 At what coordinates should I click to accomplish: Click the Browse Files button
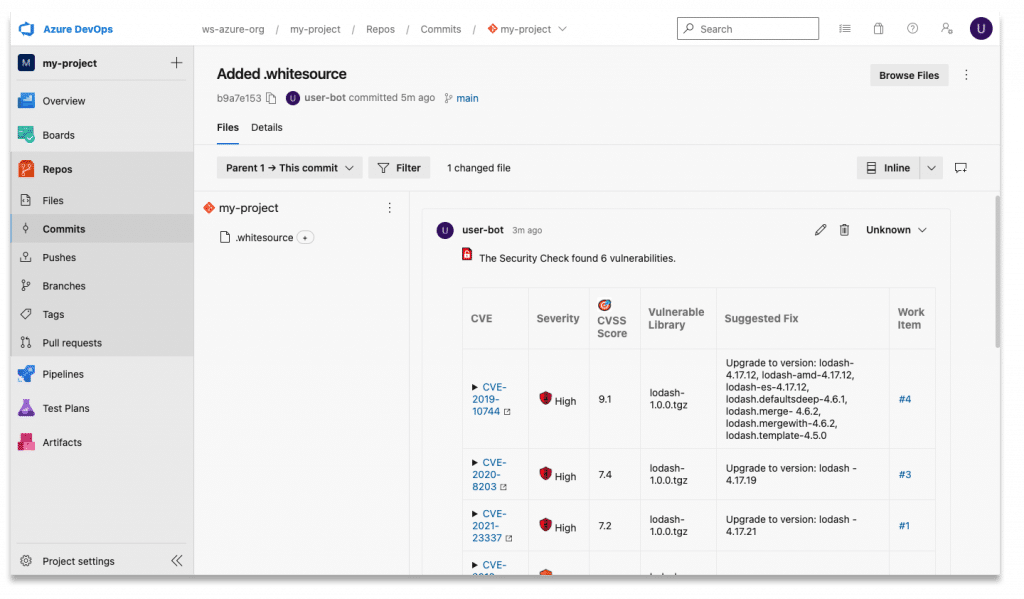tap(908, 75)
